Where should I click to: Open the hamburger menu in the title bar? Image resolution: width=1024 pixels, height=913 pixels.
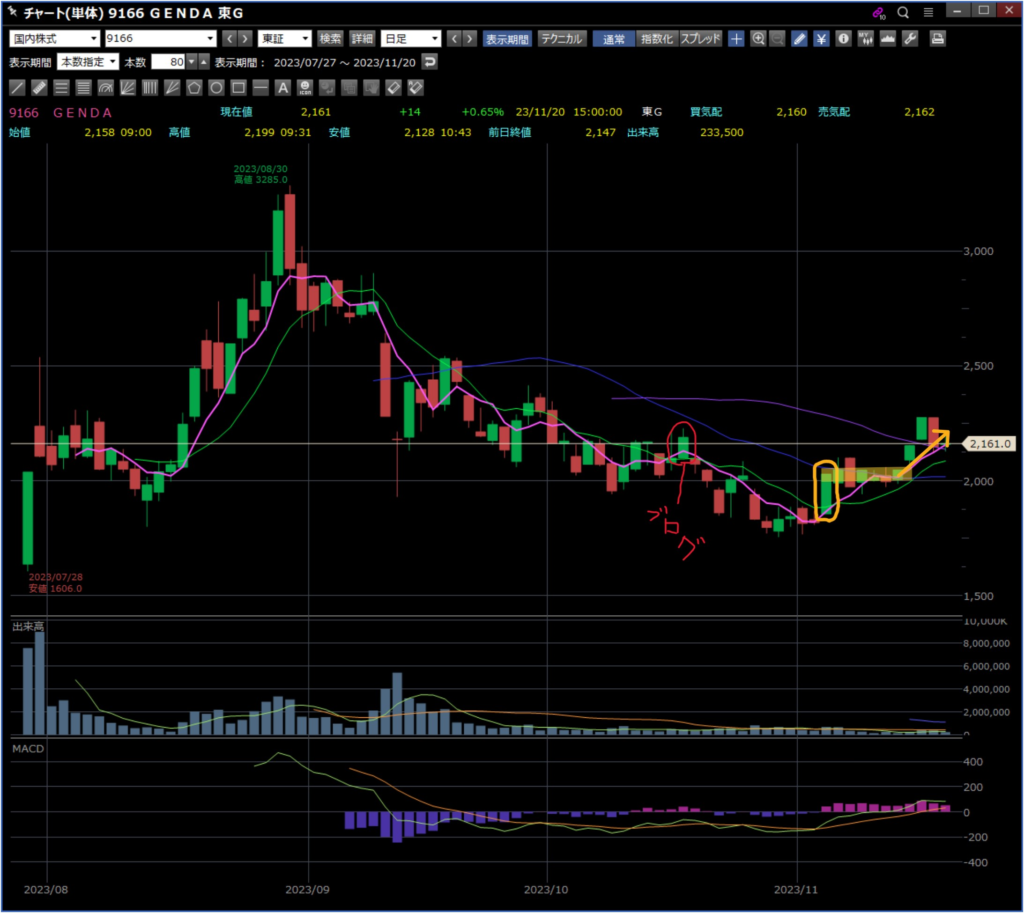(929, 12)
